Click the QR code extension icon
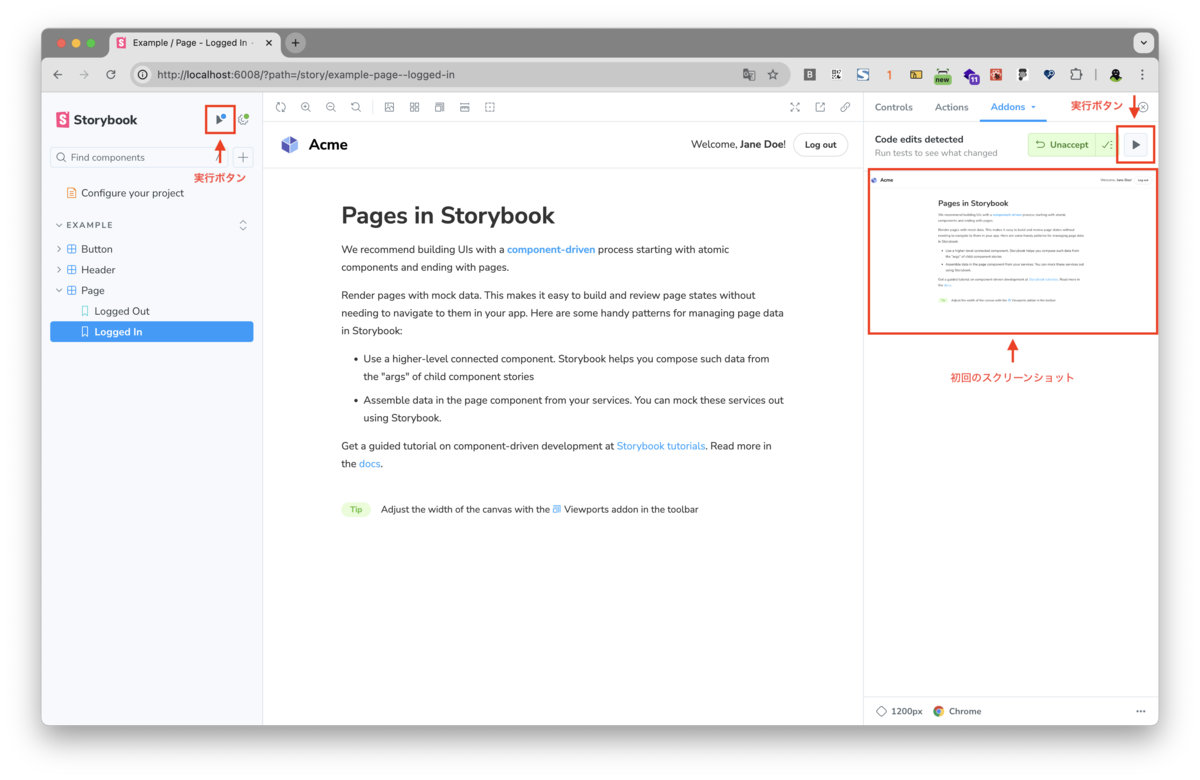 tap(836, 74)
